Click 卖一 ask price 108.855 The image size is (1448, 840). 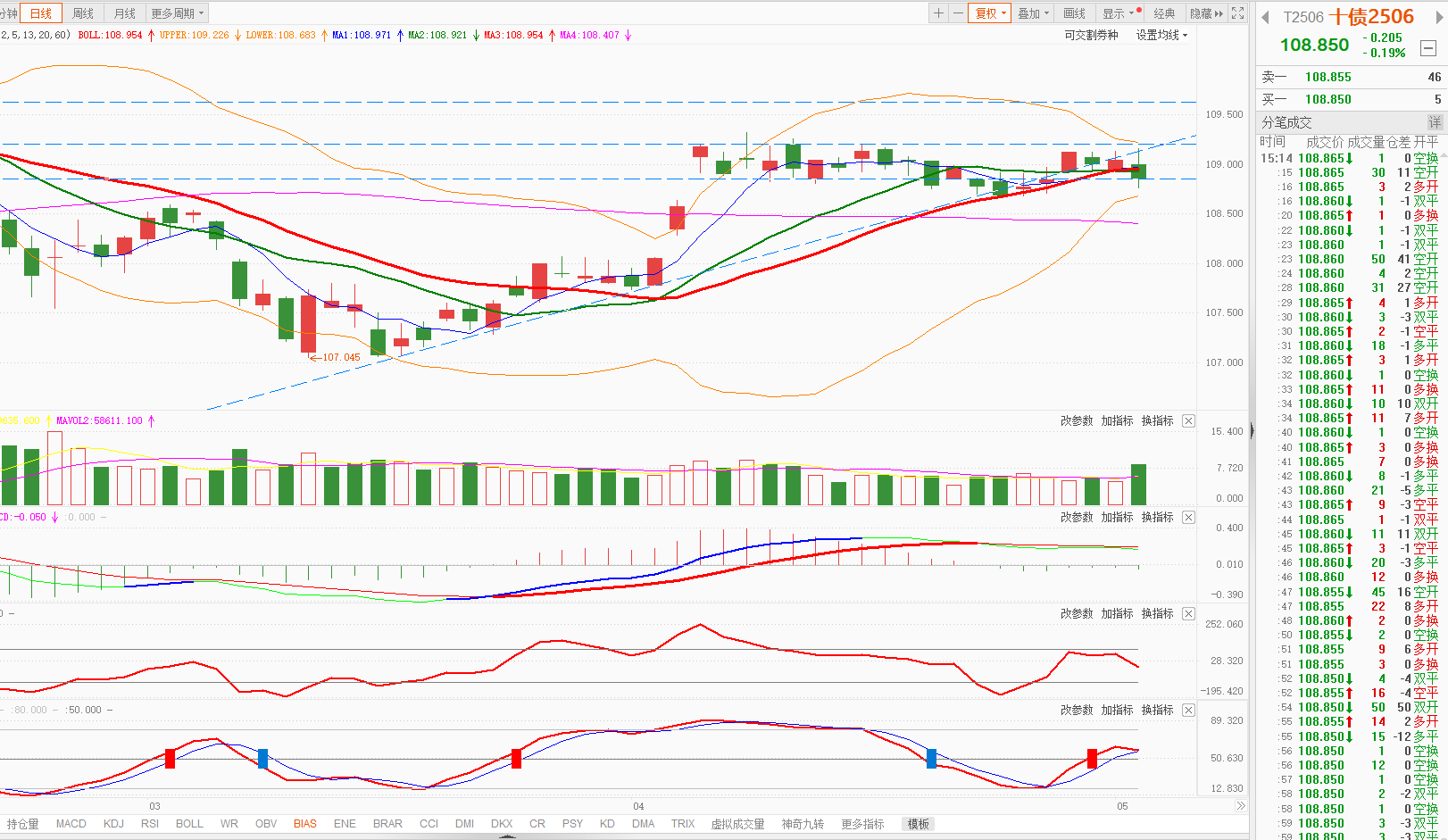(1328, 77)
